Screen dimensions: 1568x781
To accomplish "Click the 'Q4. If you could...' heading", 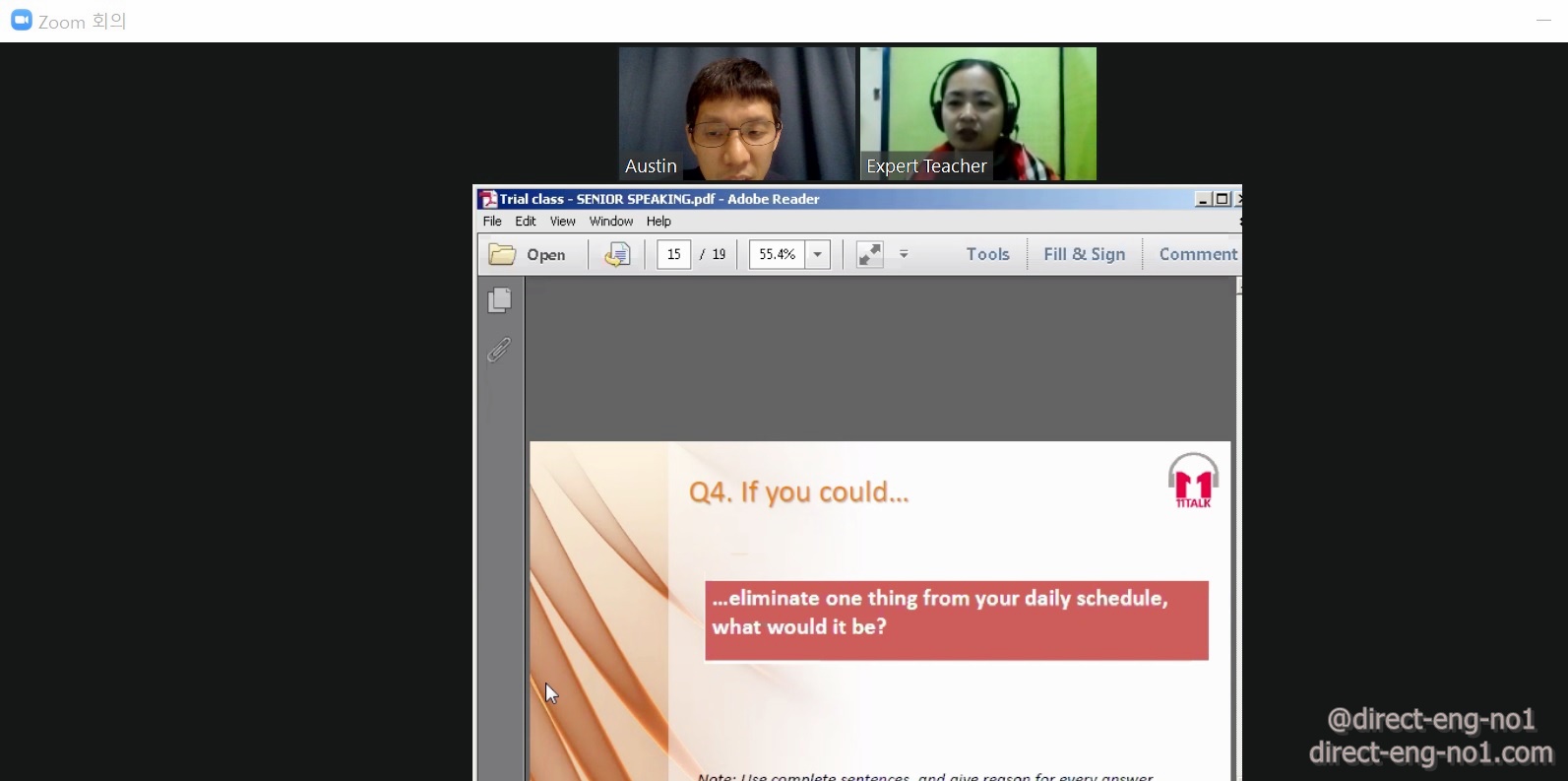I will coord(798,491).
